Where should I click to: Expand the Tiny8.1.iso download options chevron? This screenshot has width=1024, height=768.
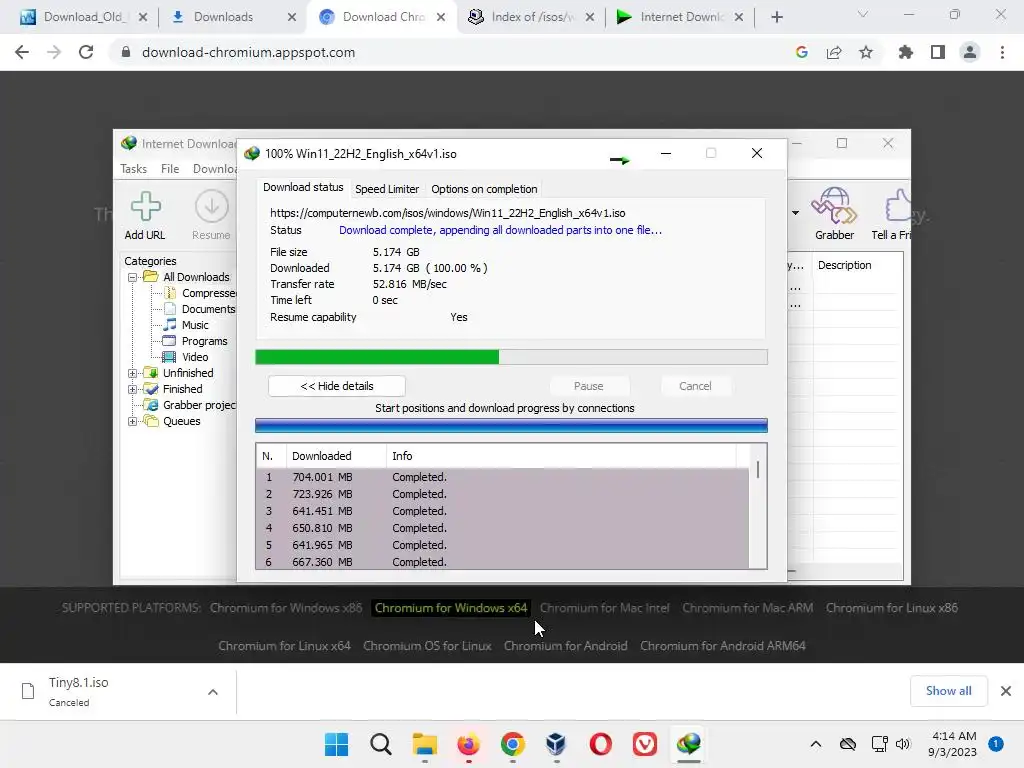213,692
